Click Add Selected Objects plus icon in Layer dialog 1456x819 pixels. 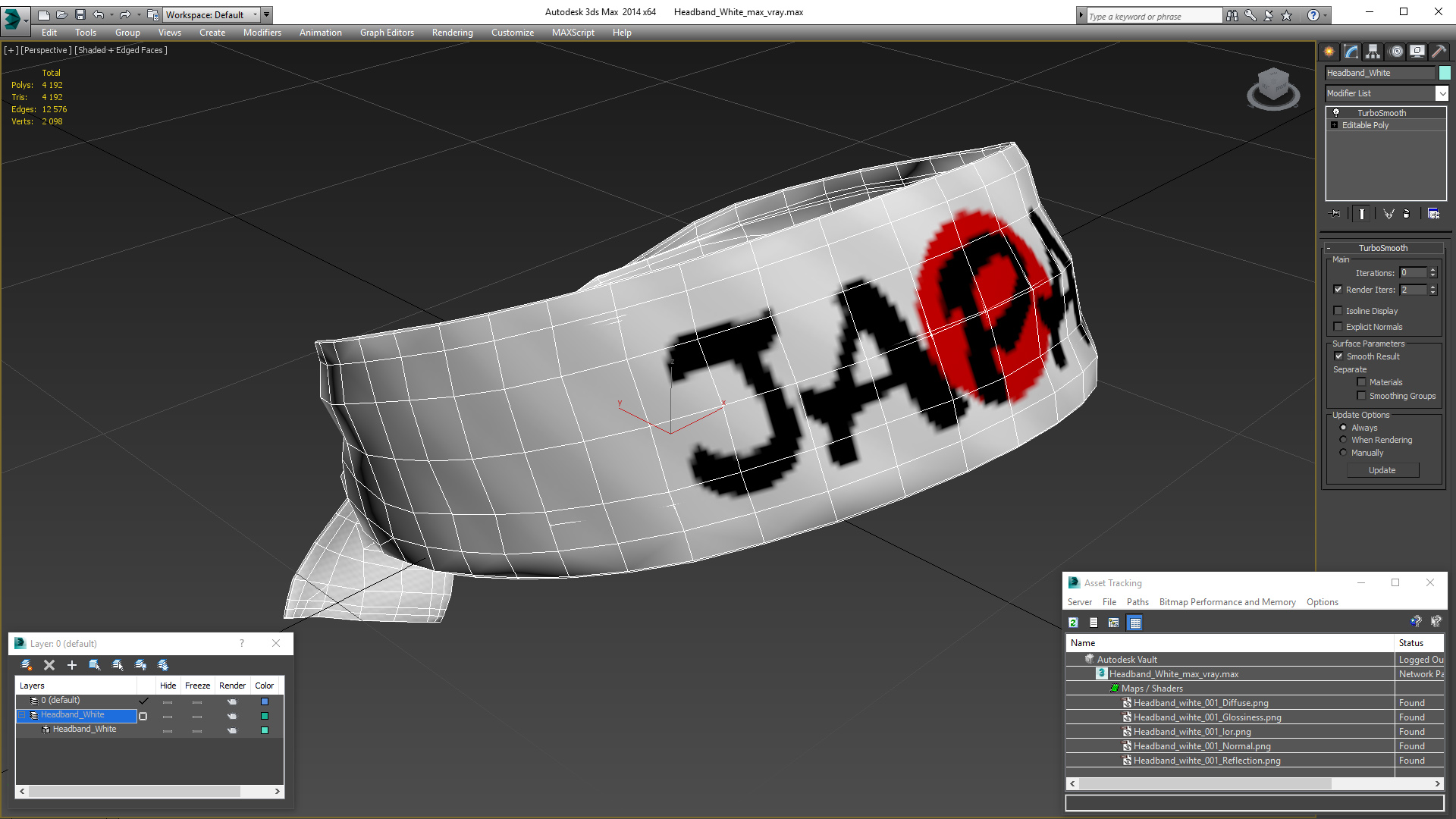tap(72, 665)
